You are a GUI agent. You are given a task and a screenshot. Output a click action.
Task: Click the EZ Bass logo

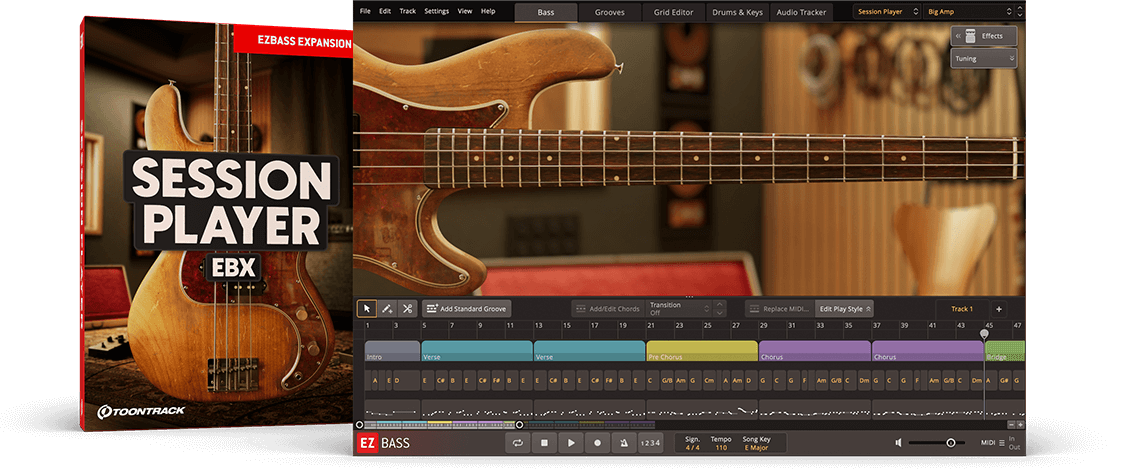(383, 443)
